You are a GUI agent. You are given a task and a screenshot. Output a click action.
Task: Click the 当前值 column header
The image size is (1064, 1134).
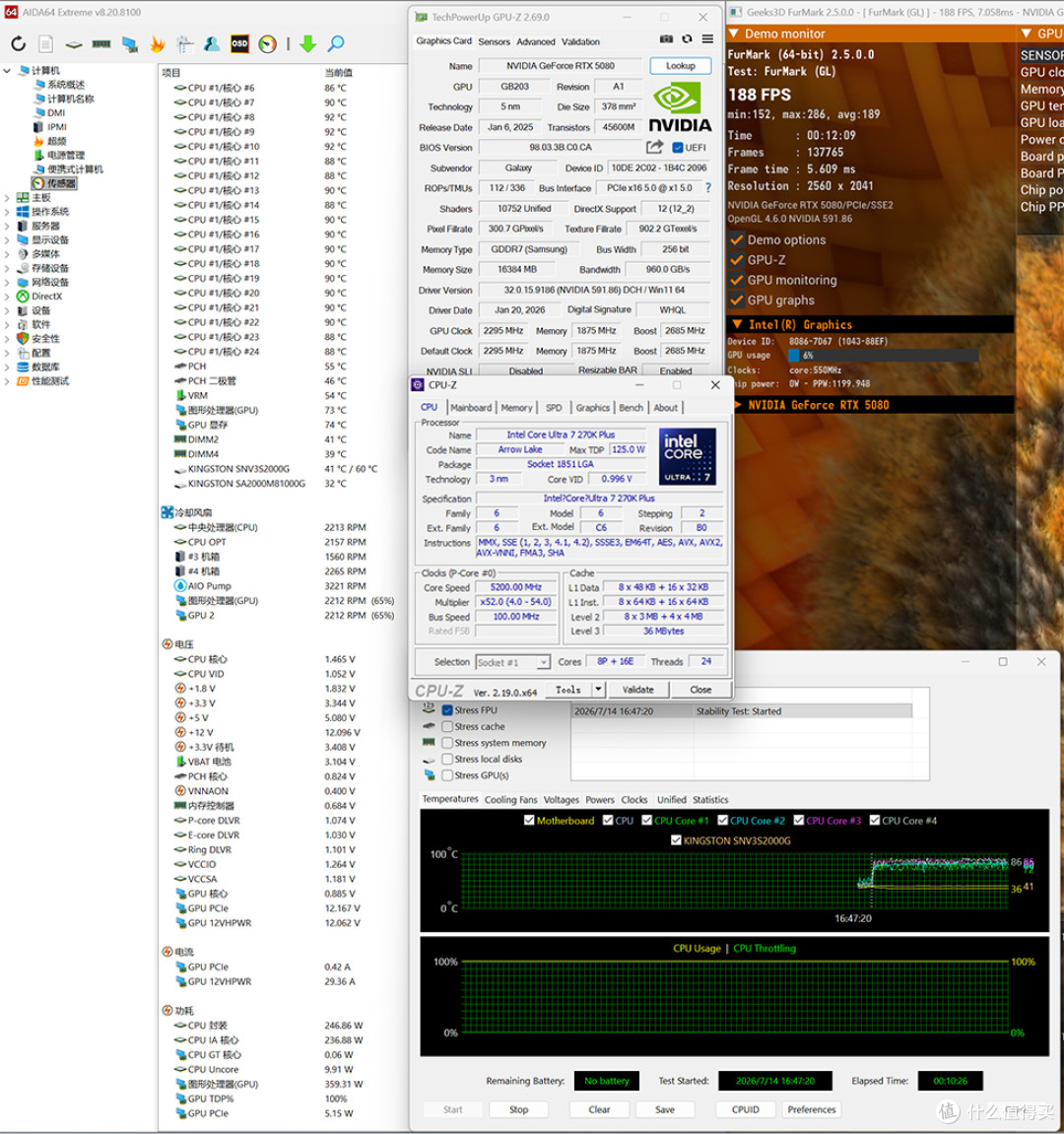pyautogui.click(x=339, y=72)
